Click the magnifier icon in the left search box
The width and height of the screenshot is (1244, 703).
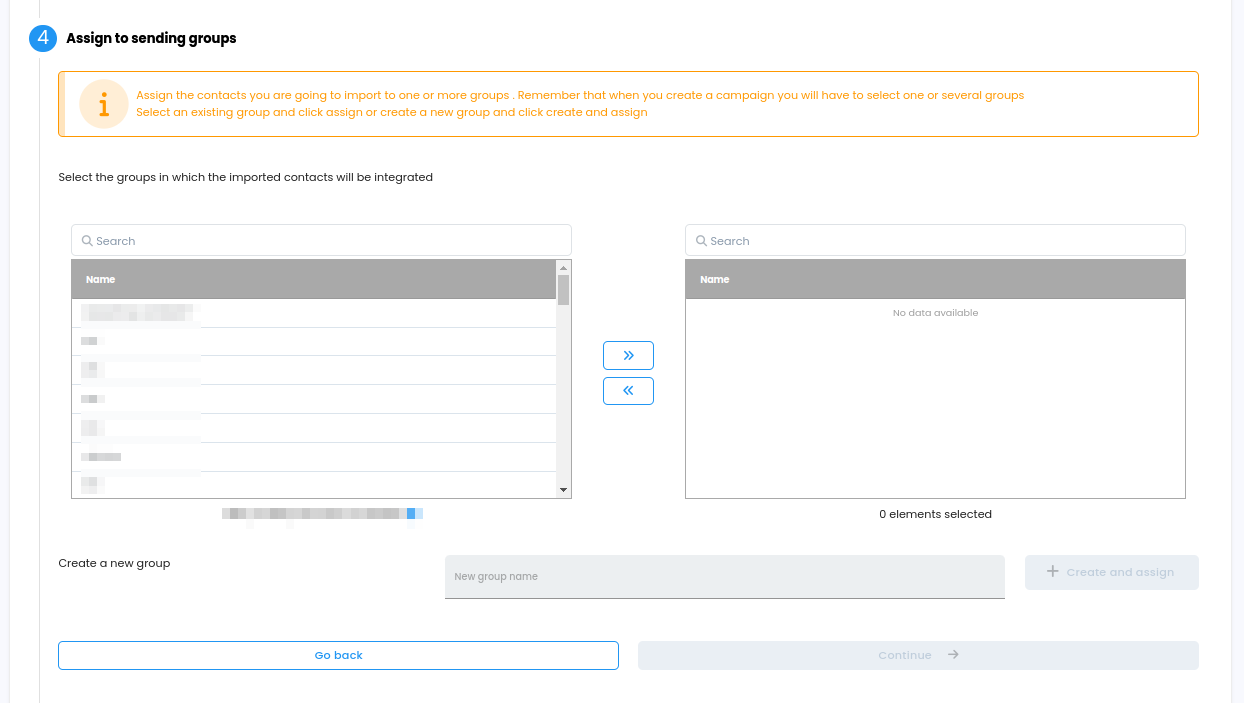coord(87,241)
